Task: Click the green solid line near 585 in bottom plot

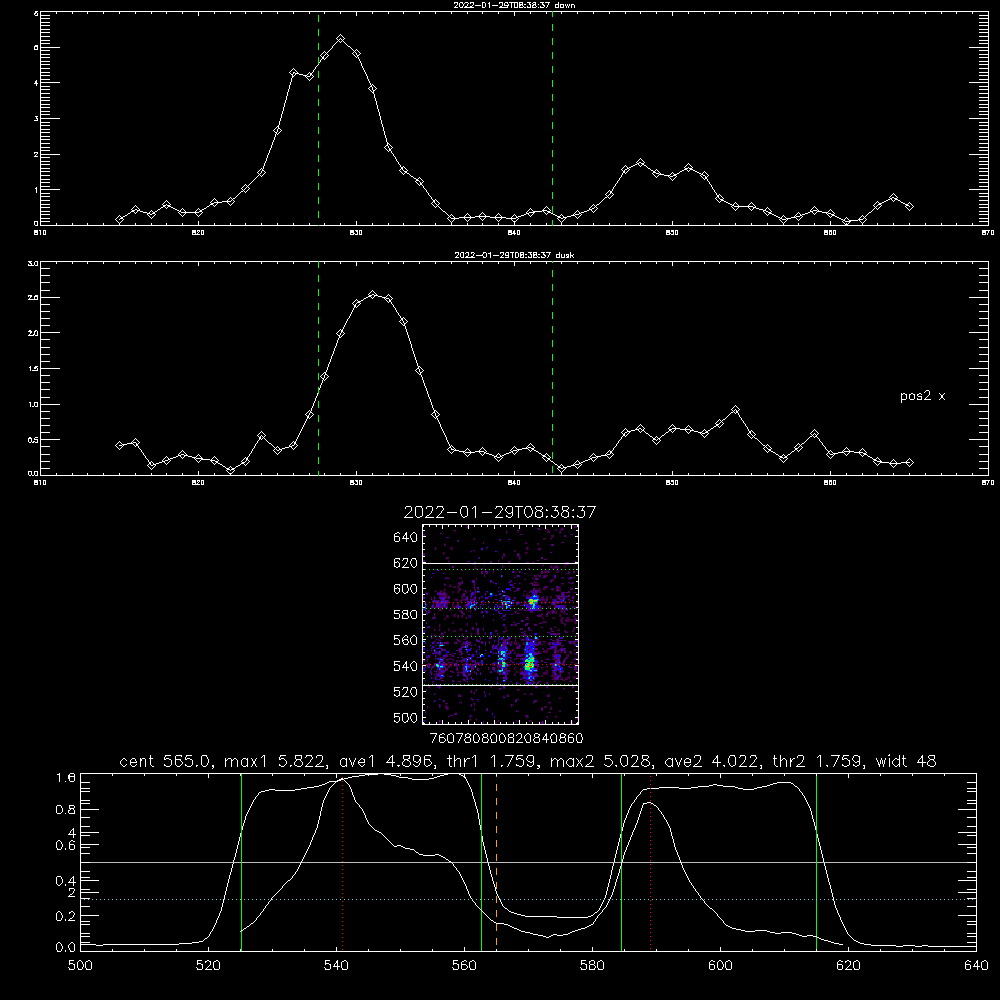Action: coord(621,860)
